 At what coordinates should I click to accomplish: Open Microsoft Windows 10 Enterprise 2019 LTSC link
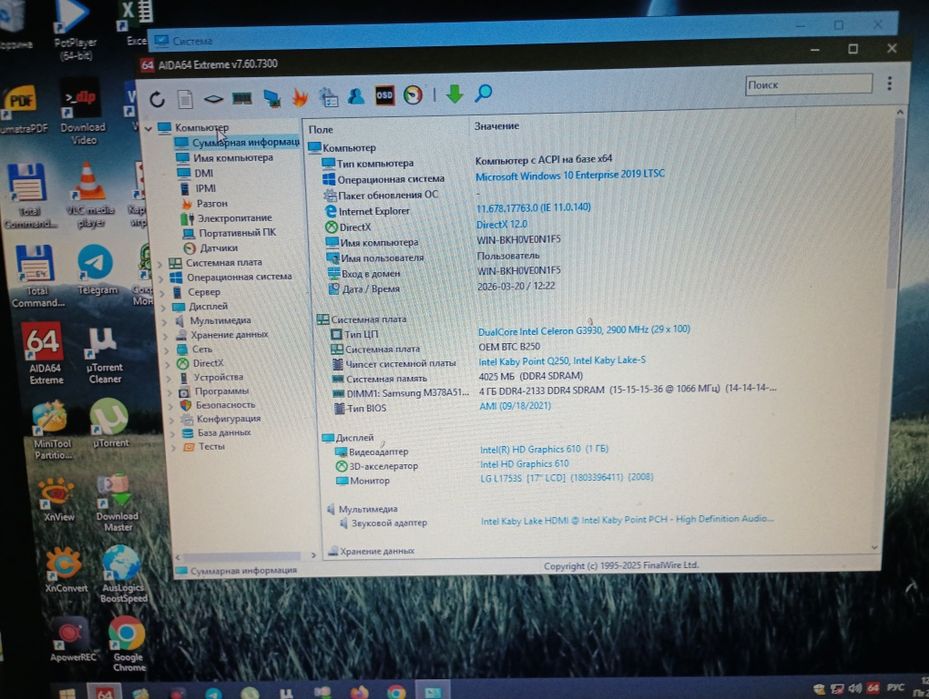[570, 175]
